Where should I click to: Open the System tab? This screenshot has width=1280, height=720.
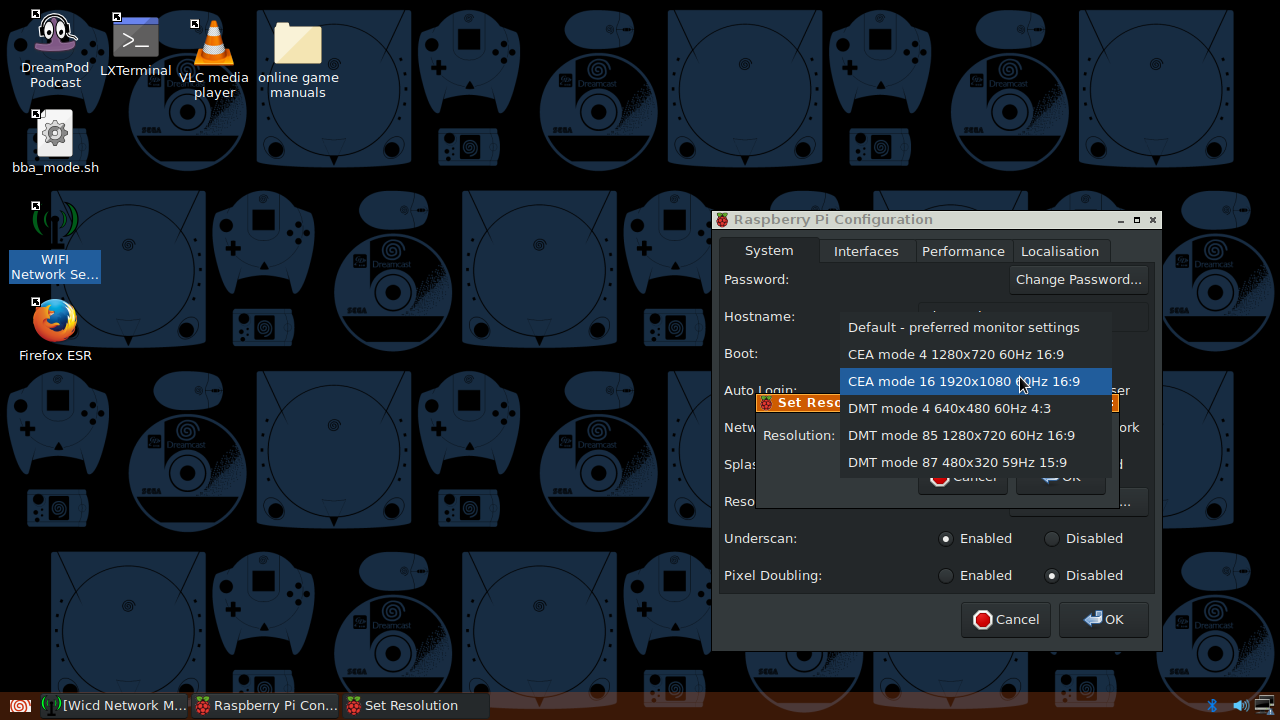769,250
